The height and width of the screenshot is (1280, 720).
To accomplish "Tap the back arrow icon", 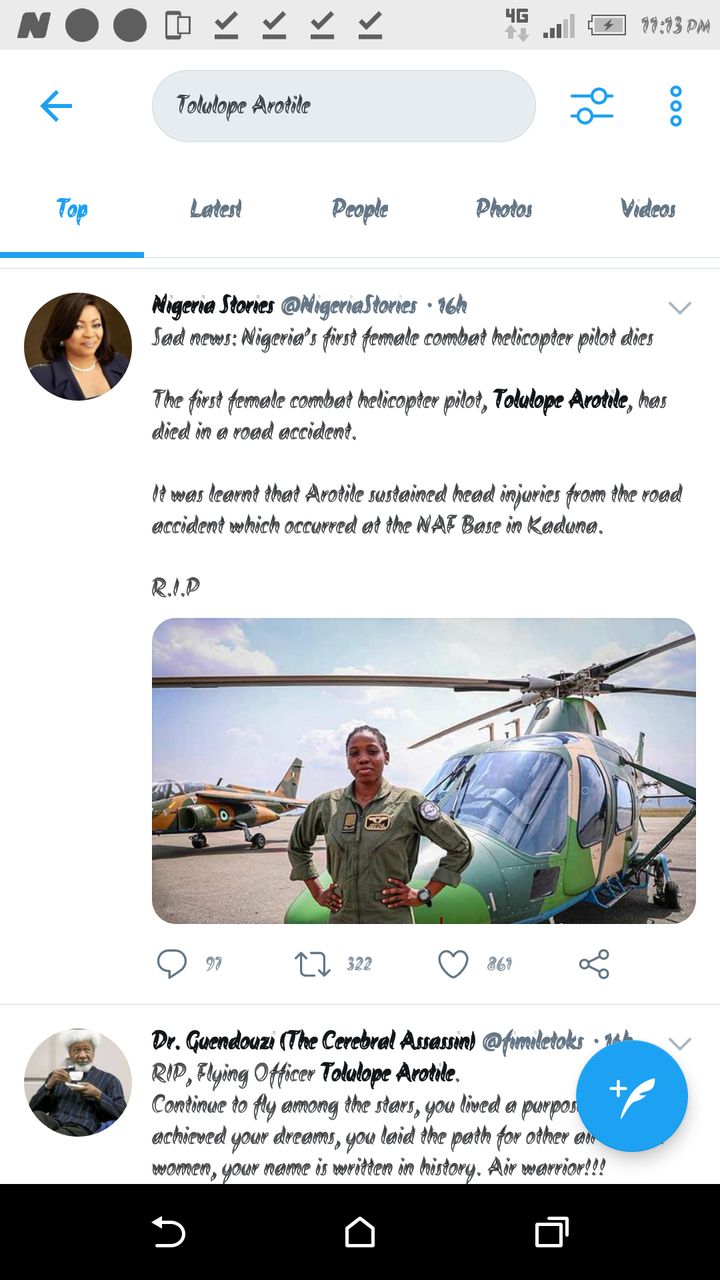I will [56, 106].
